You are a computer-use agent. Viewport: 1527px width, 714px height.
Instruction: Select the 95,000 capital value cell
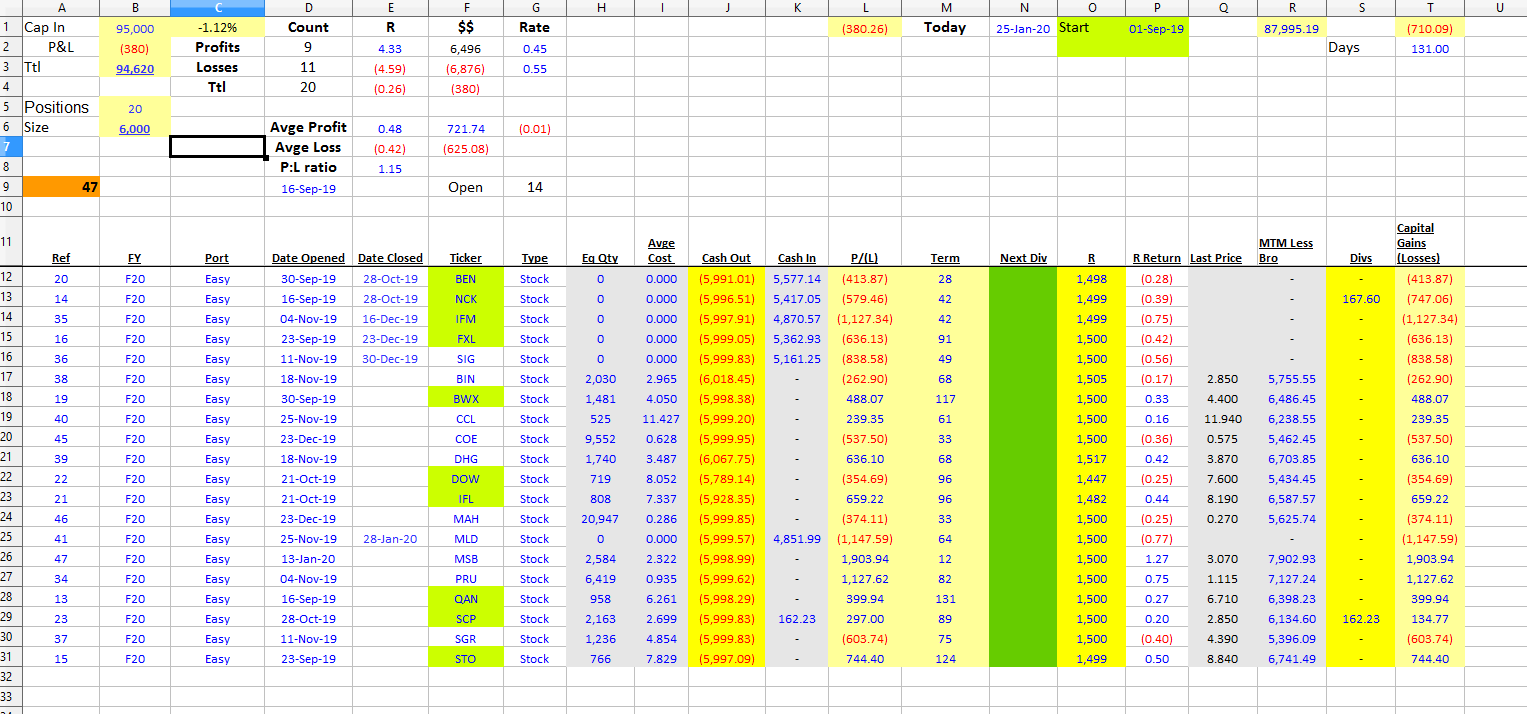135,28
